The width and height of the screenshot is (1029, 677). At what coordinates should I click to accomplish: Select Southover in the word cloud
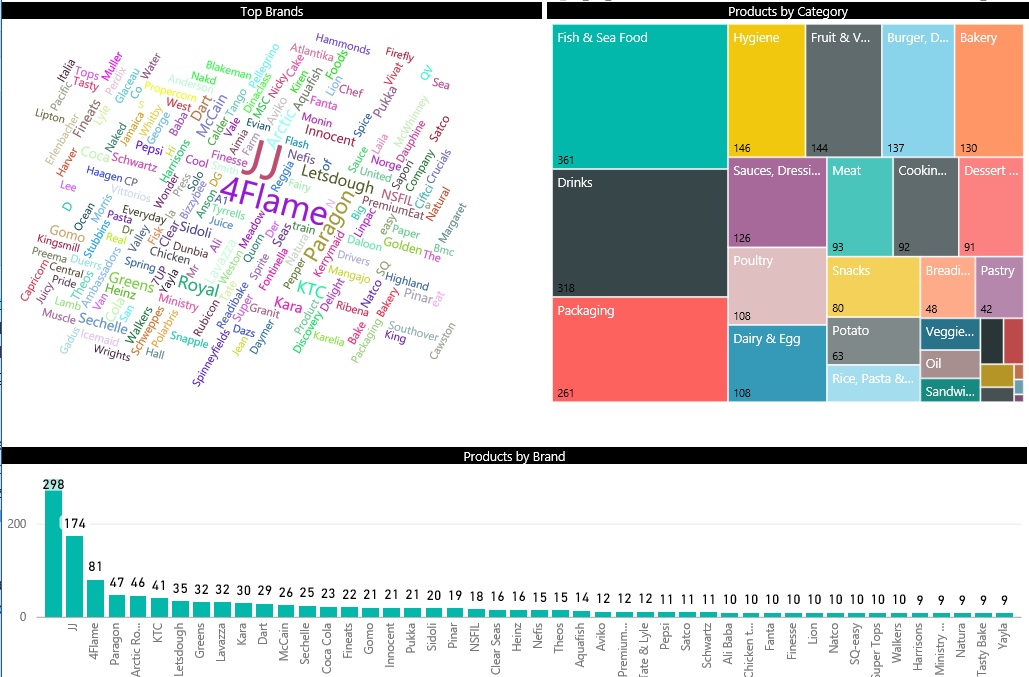point(413,331)
